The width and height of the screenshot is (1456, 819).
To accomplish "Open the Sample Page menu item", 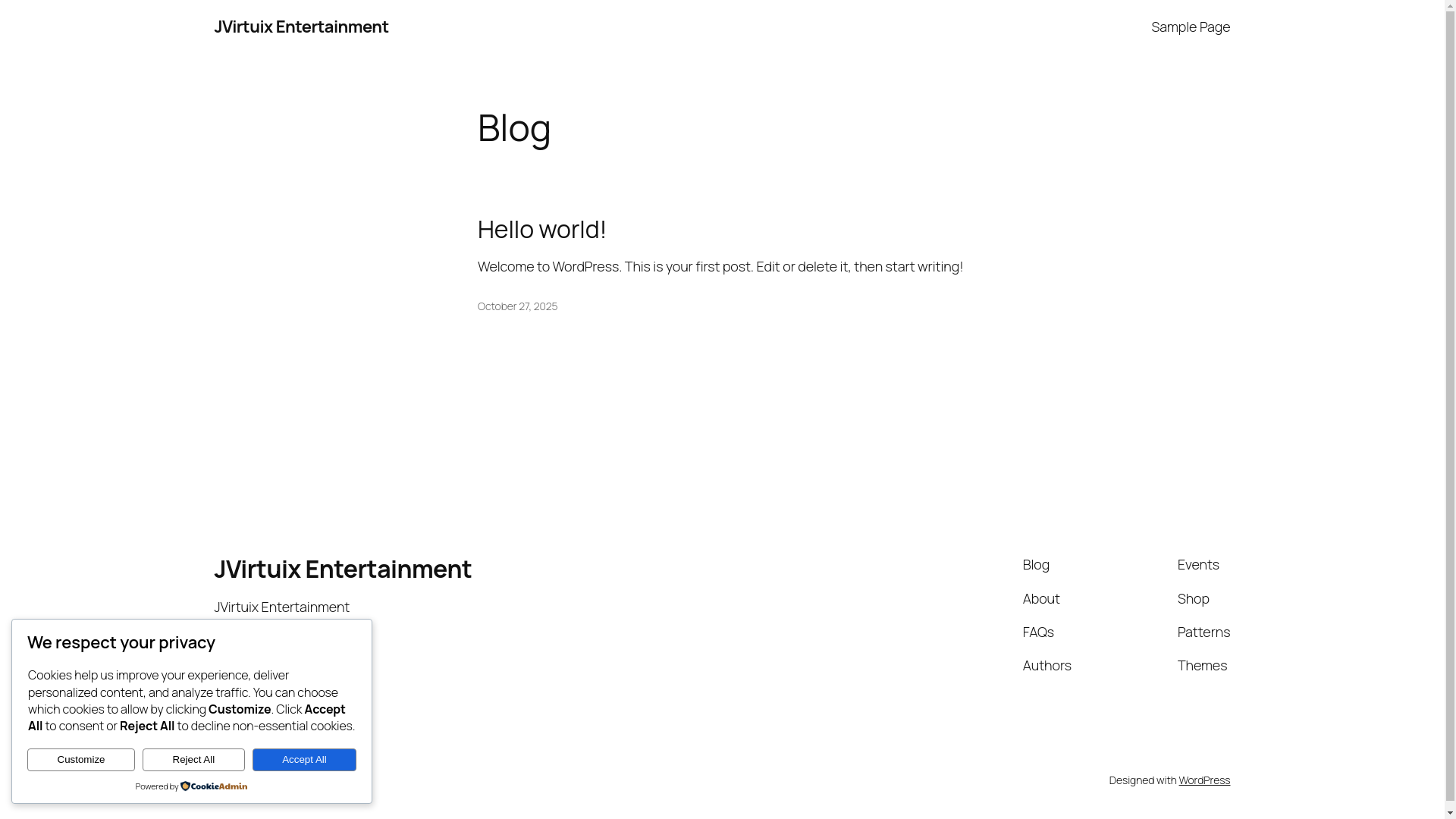I will [x=1190, y=27].
